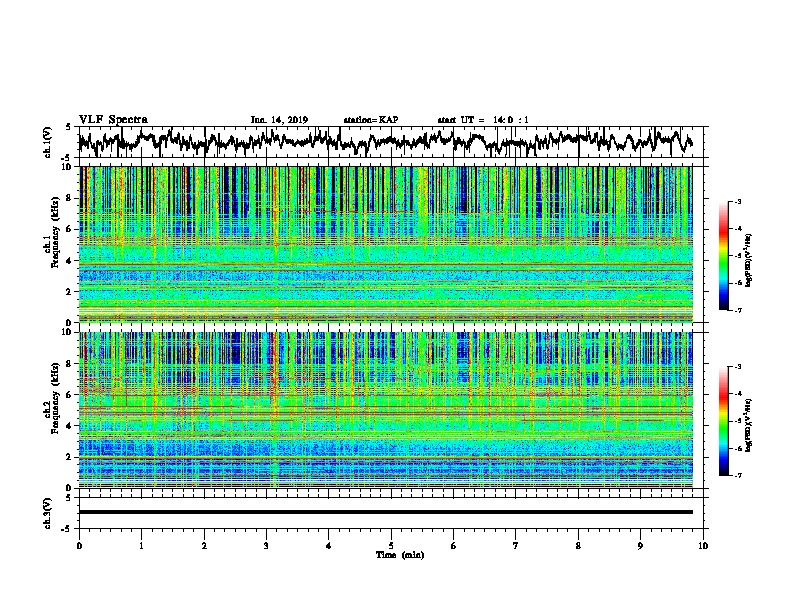The height and width of the screenshot is (612, 792).
Task: Click the "-7" tick on ch.2 colorbar
Action: pos(738,475)
